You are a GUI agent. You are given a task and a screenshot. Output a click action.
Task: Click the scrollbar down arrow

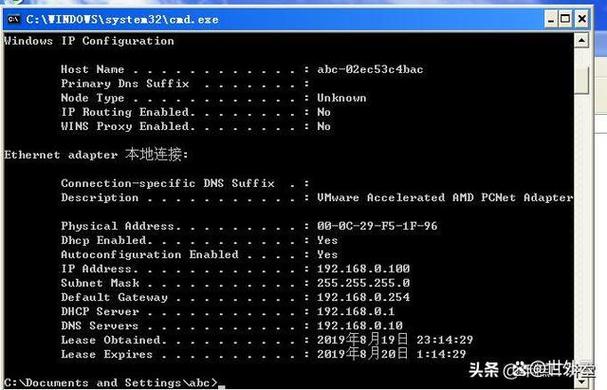(581, 381)
